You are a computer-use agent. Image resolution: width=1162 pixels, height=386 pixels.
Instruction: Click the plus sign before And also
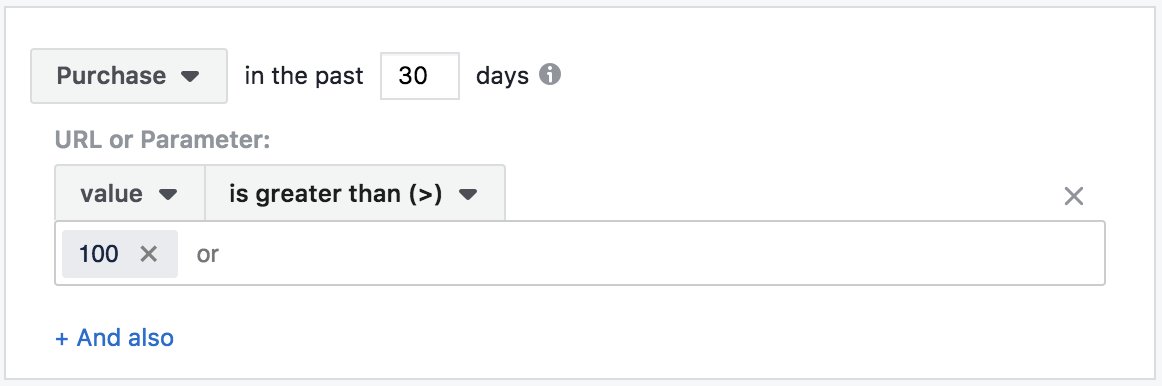coord(62,339)
